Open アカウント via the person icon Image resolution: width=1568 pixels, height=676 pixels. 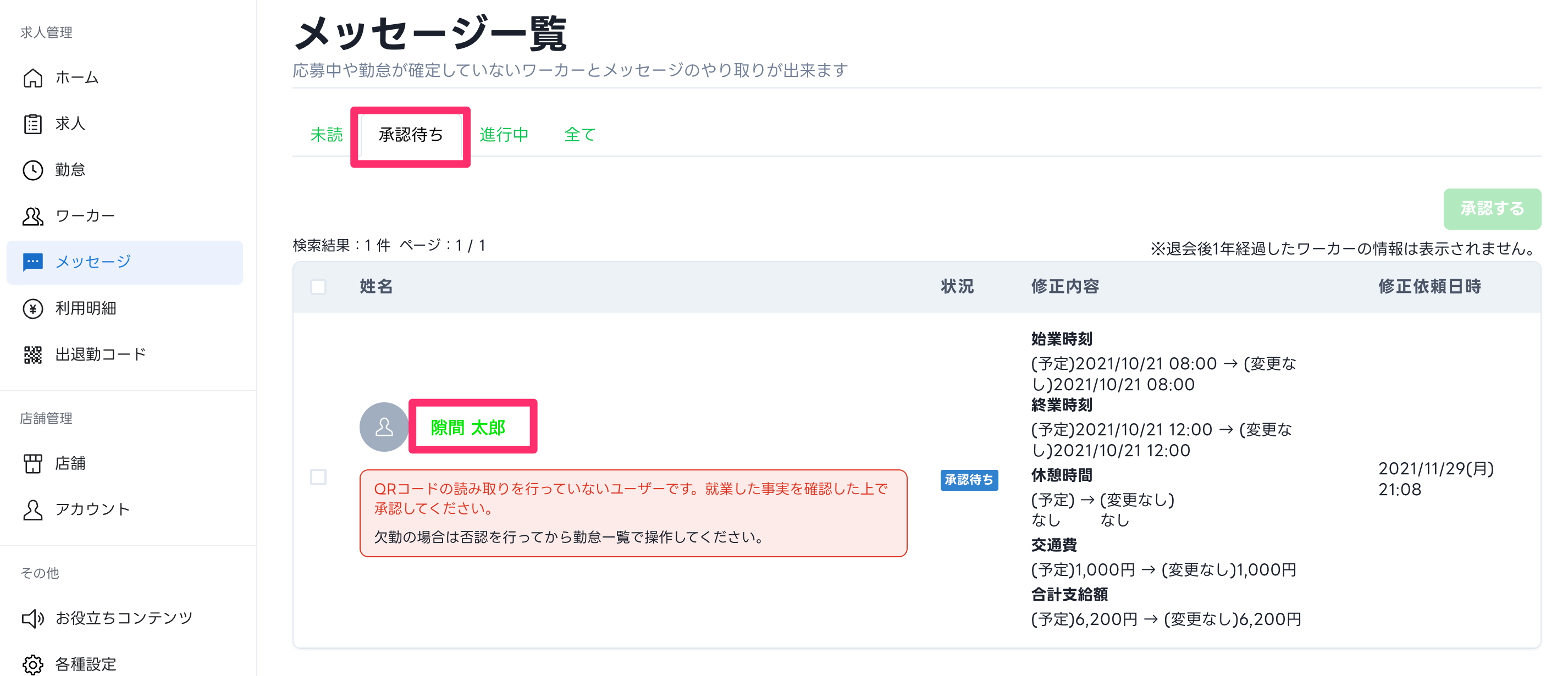coord(34,510)
